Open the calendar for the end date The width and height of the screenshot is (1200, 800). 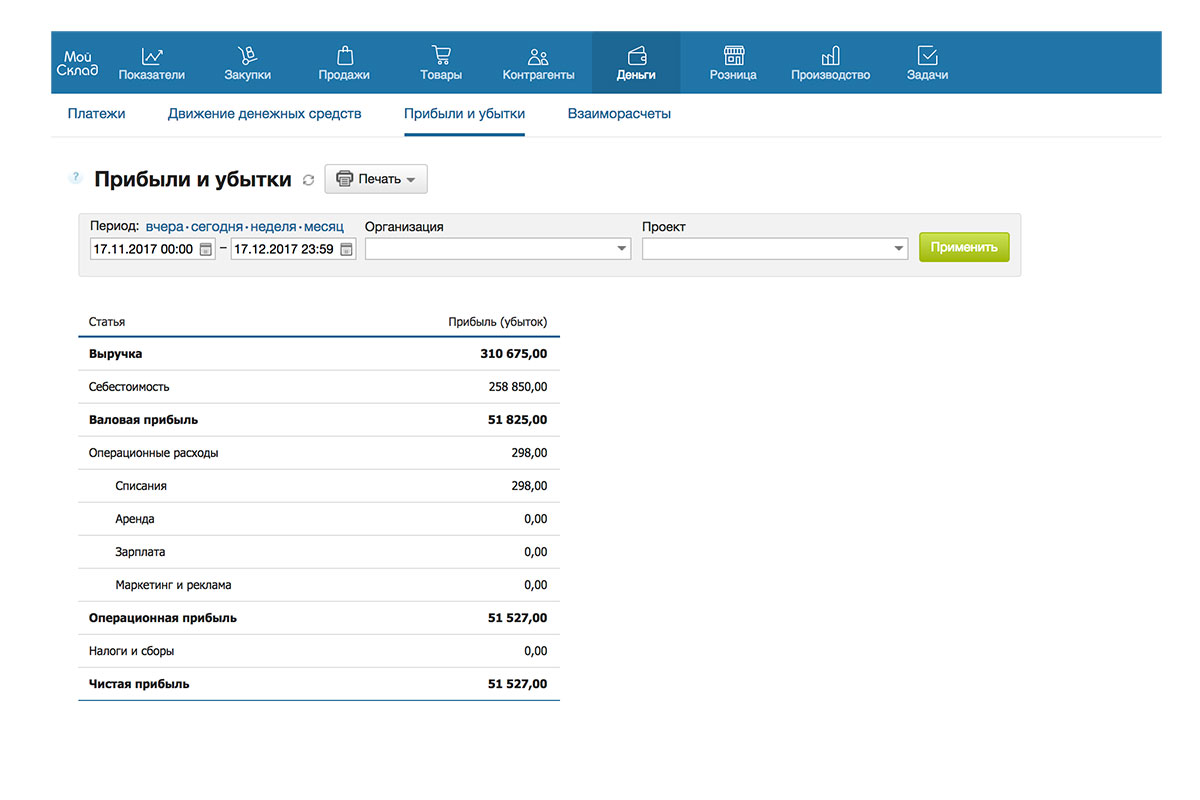[346, 249]
